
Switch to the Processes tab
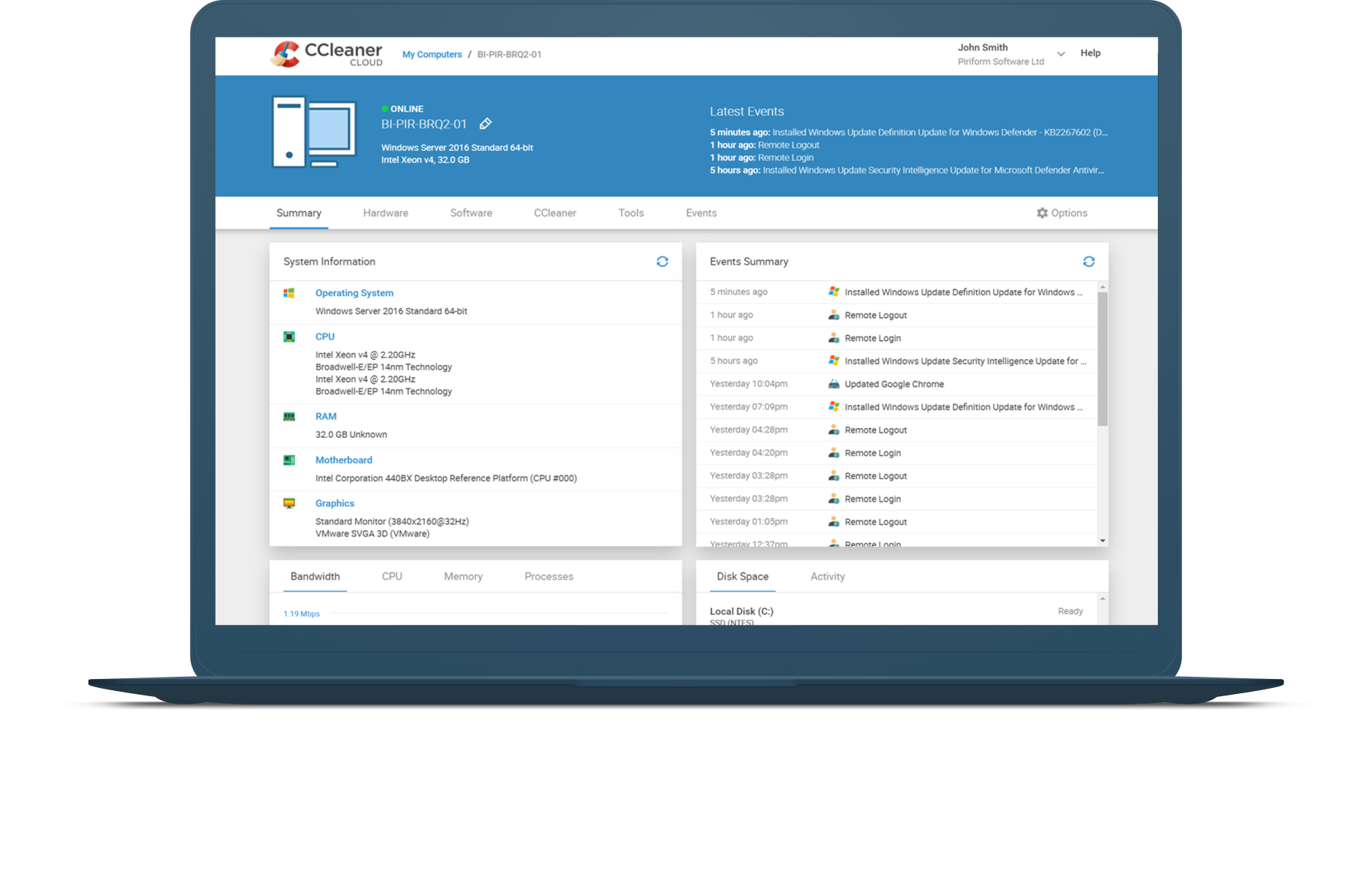pyautogui.click(x=548, y=576)
